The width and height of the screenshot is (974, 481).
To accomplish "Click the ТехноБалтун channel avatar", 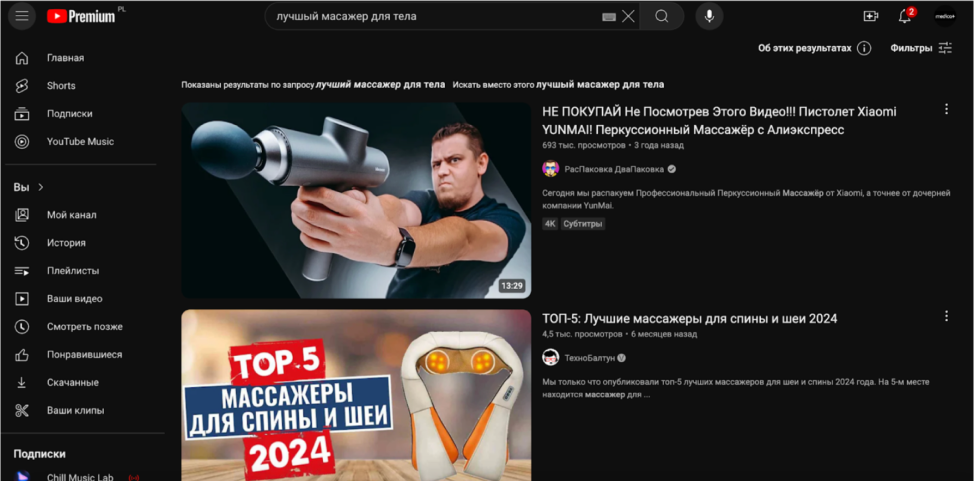I will click(550, 357).
